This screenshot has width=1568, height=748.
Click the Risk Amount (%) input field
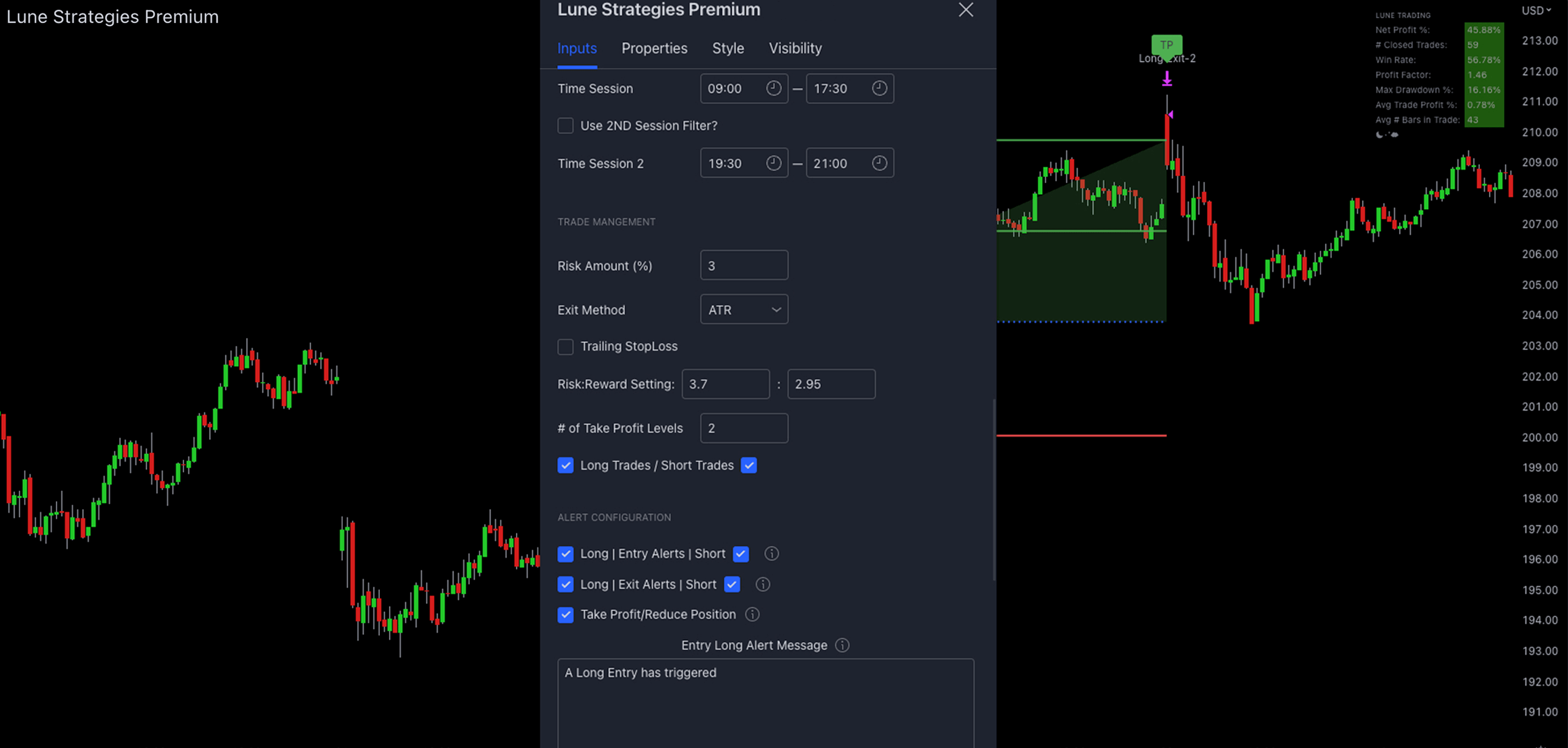click(x=744, y=266)
